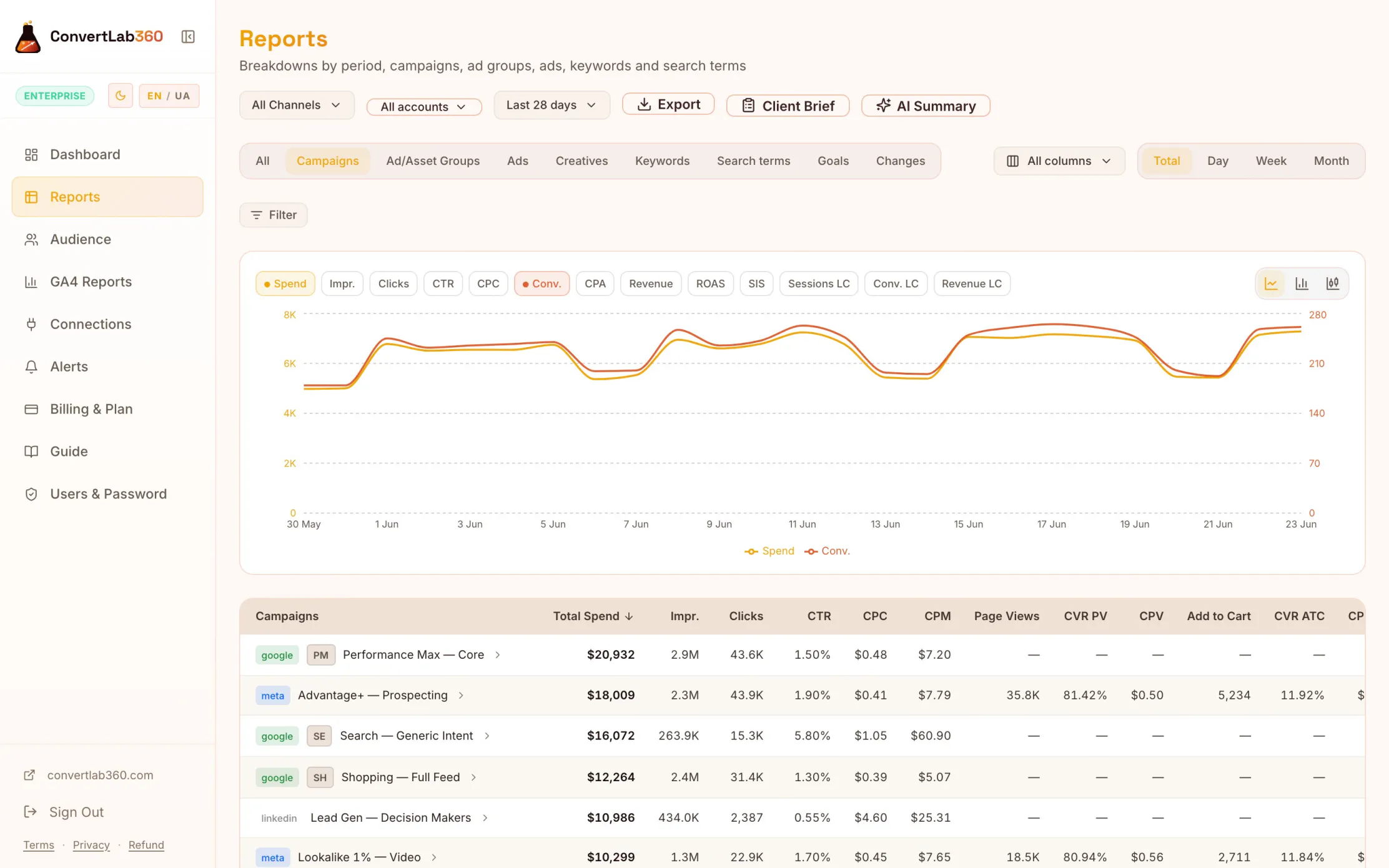Switch language via EN / UA
The image size is (1389, 868).
click(169, 96)
